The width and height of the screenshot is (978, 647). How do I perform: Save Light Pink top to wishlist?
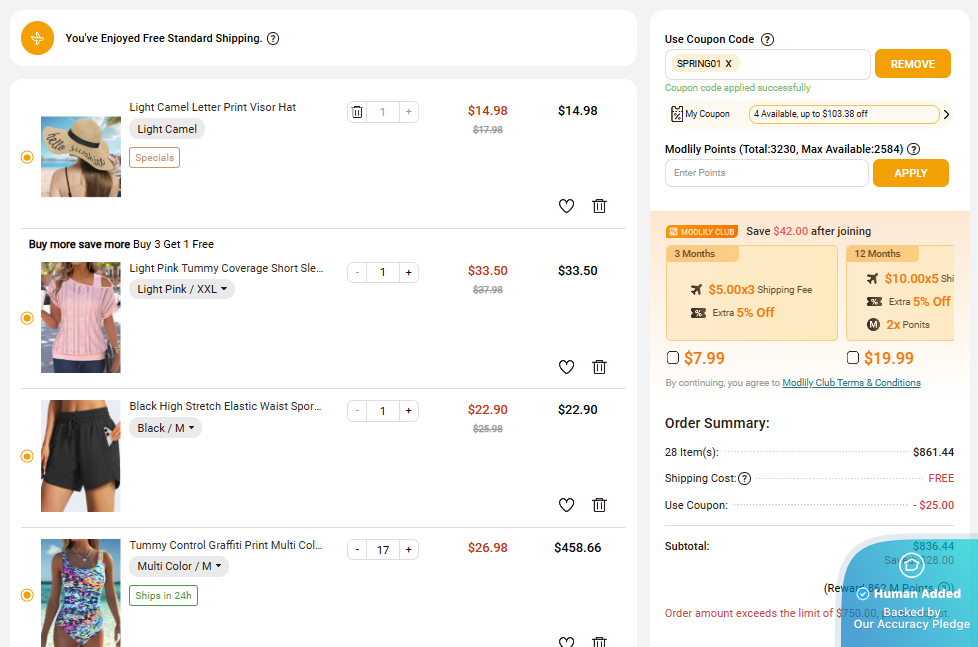click(x=566, y=367)
